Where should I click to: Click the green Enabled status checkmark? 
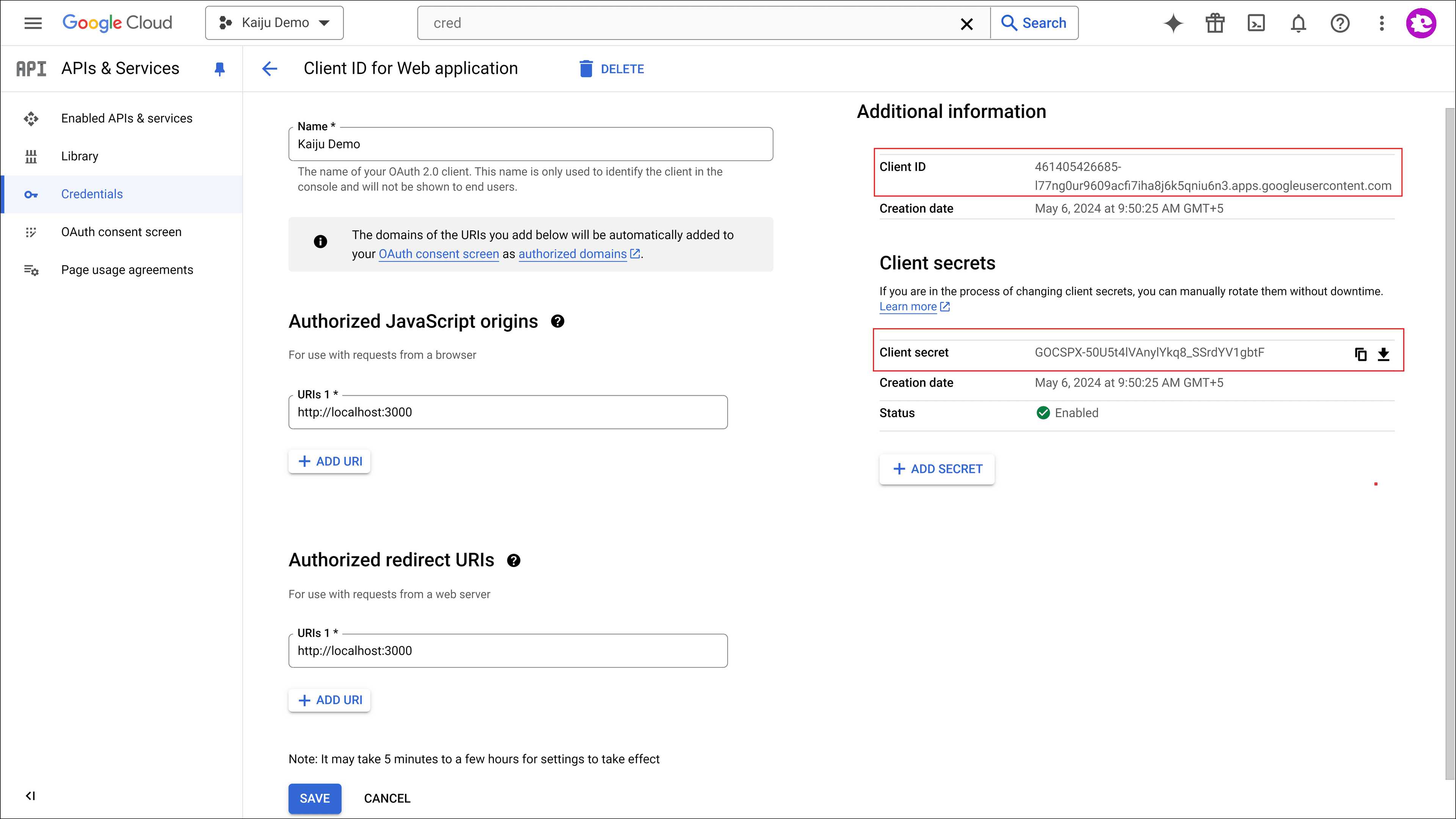pos(1043,413)
